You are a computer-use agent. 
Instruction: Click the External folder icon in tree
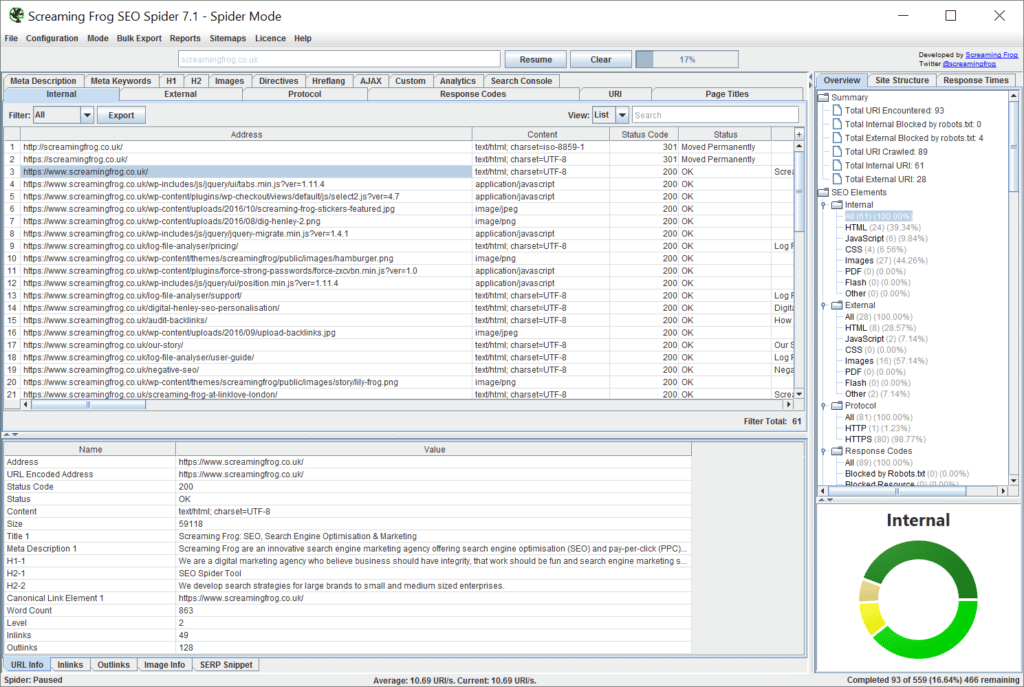click(x=837, y=305)
